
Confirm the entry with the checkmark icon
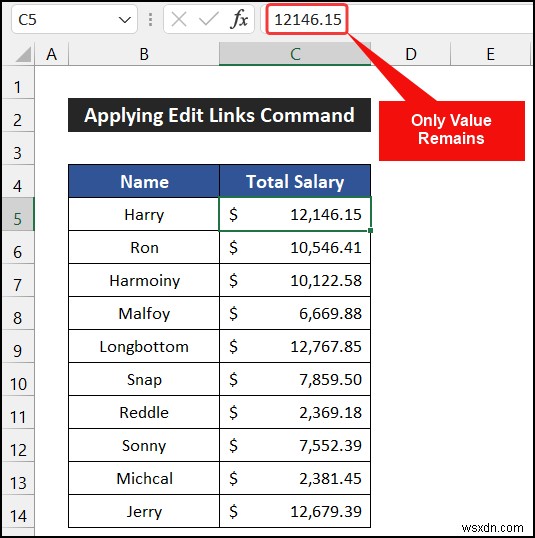click(x=209, y=20)
